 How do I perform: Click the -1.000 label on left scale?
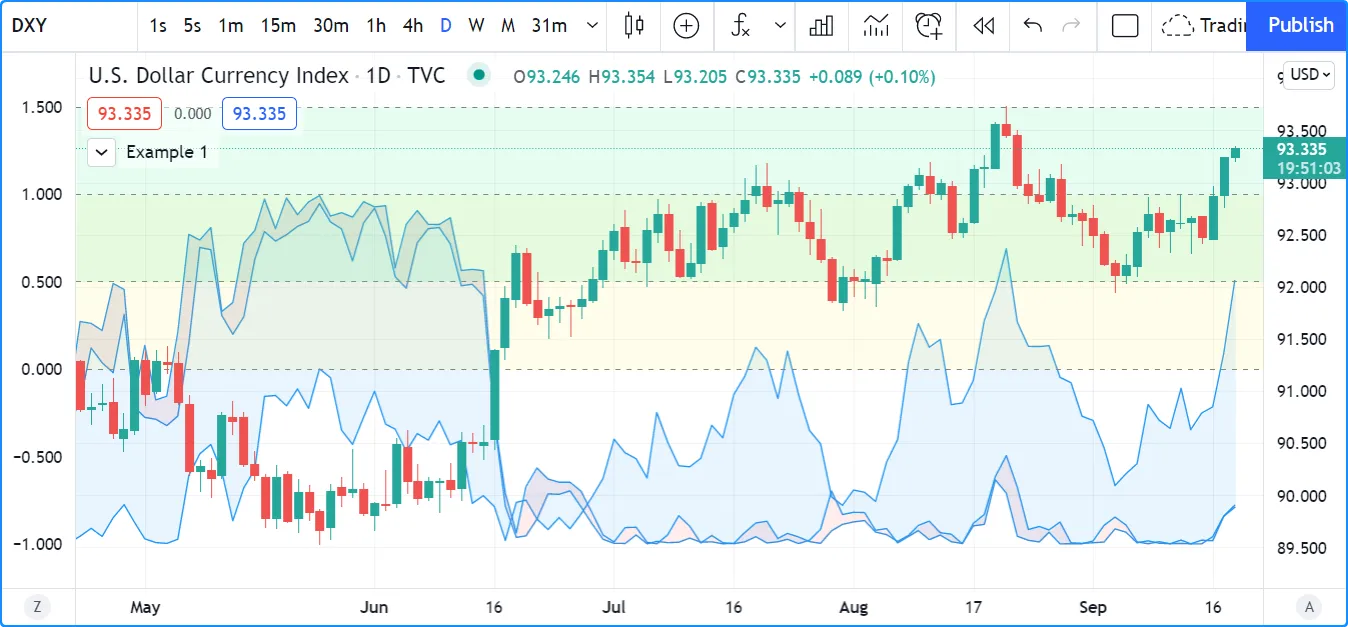(38, 544)
